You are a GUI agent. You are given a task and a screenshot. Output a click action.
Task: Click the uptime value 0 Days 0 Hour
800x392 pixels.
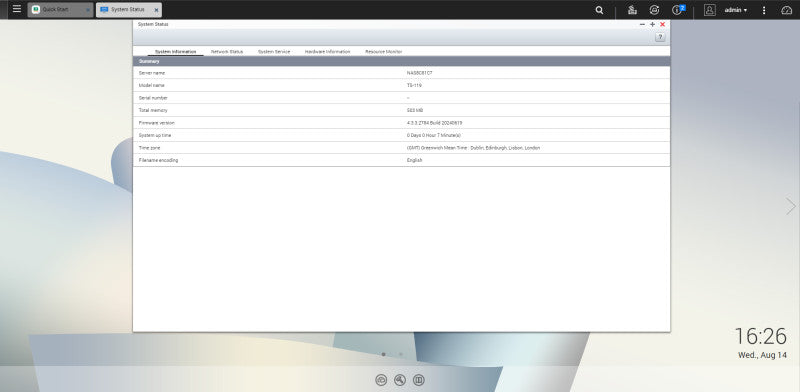[434, 135]
